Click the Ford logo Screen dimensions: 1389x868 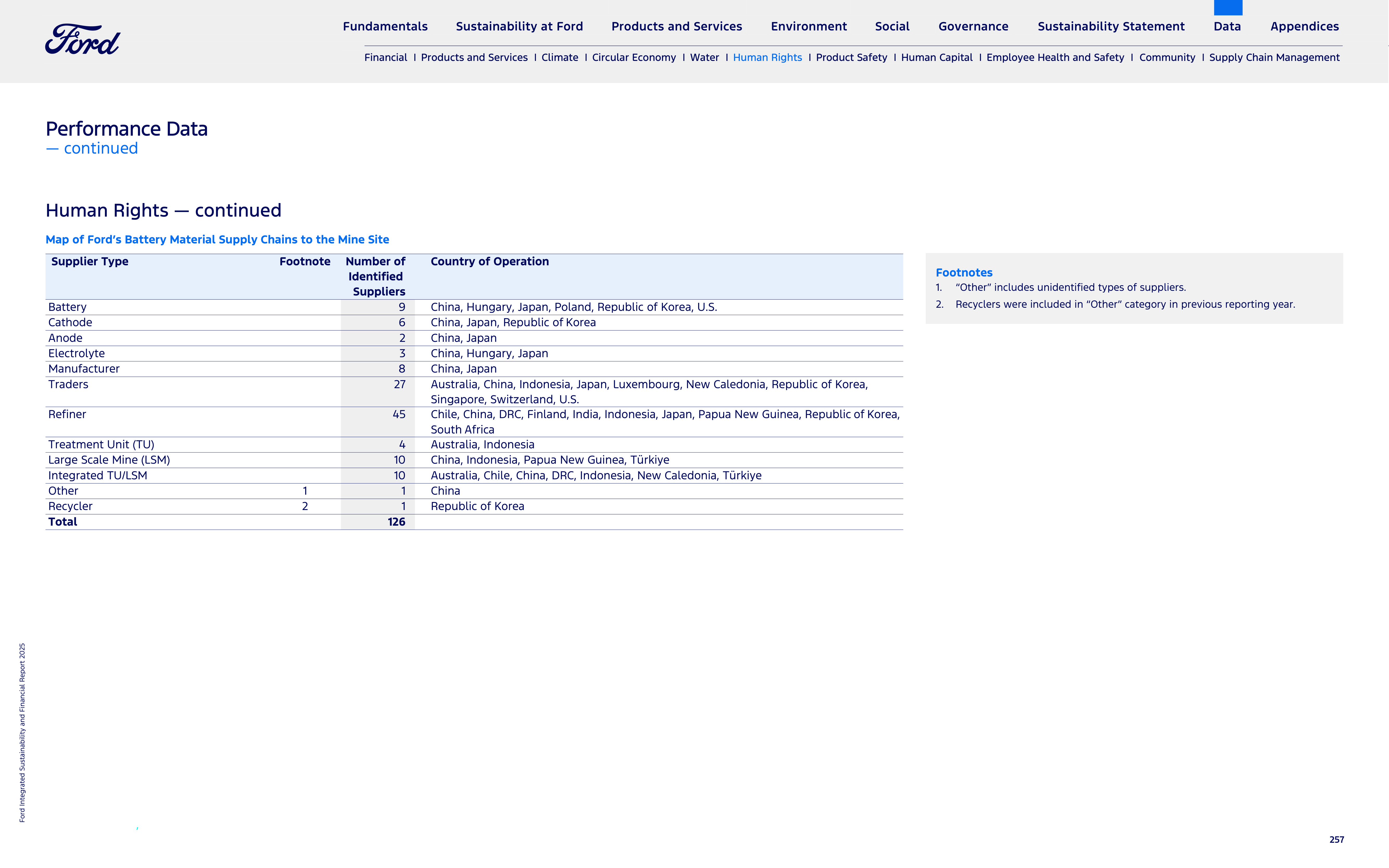(83, 40)
